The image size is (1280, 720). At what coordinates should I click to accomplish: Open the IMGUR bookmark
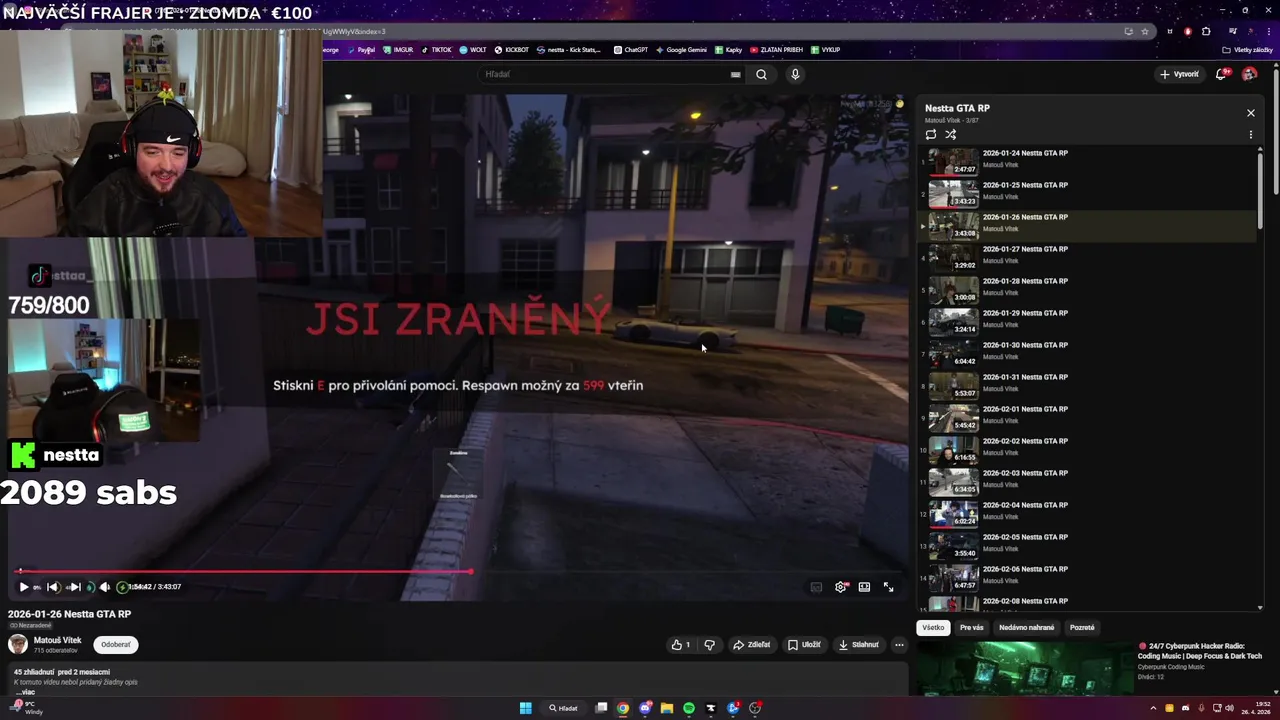pos(397,50)
